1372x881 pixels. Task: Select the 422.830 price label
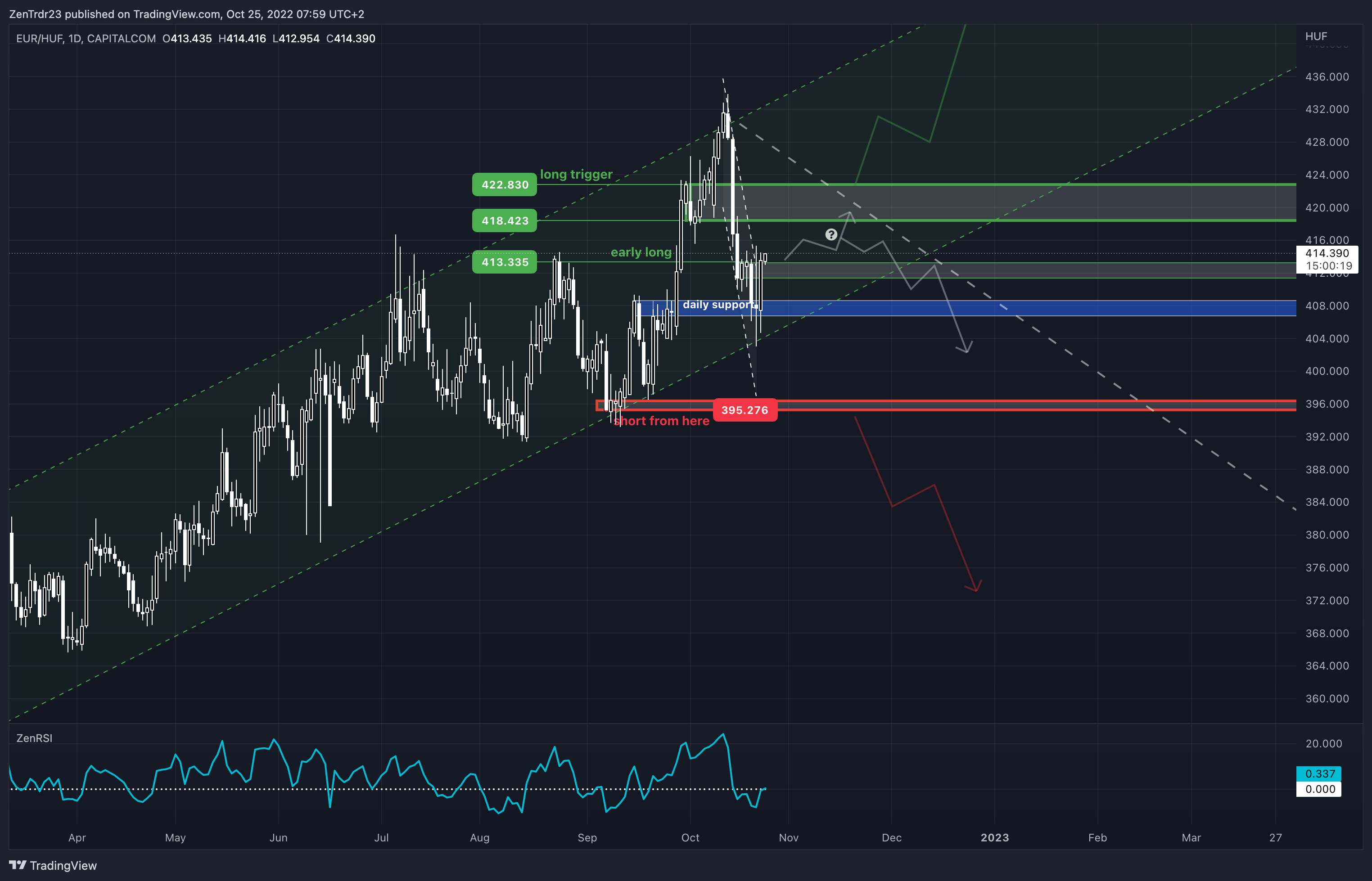tap(504, 185)
